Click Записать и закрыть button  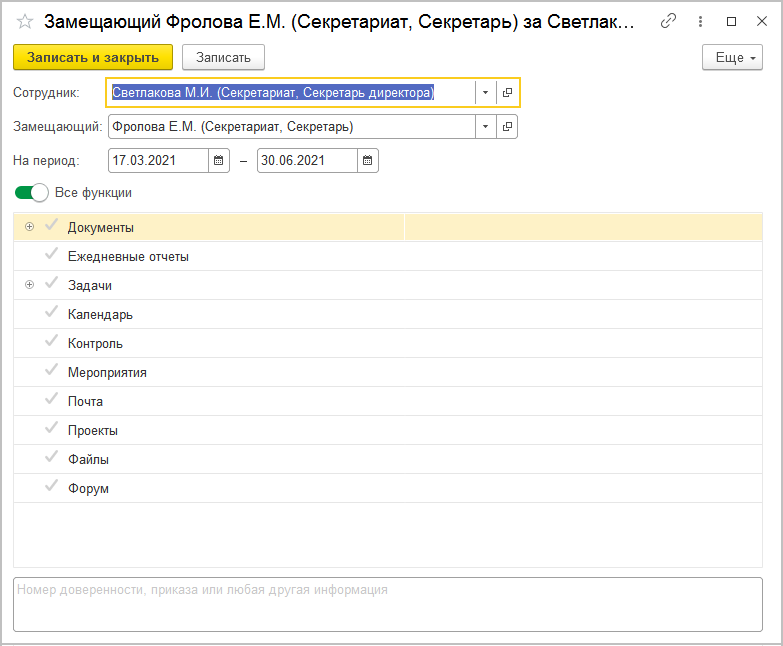[93, 57]
